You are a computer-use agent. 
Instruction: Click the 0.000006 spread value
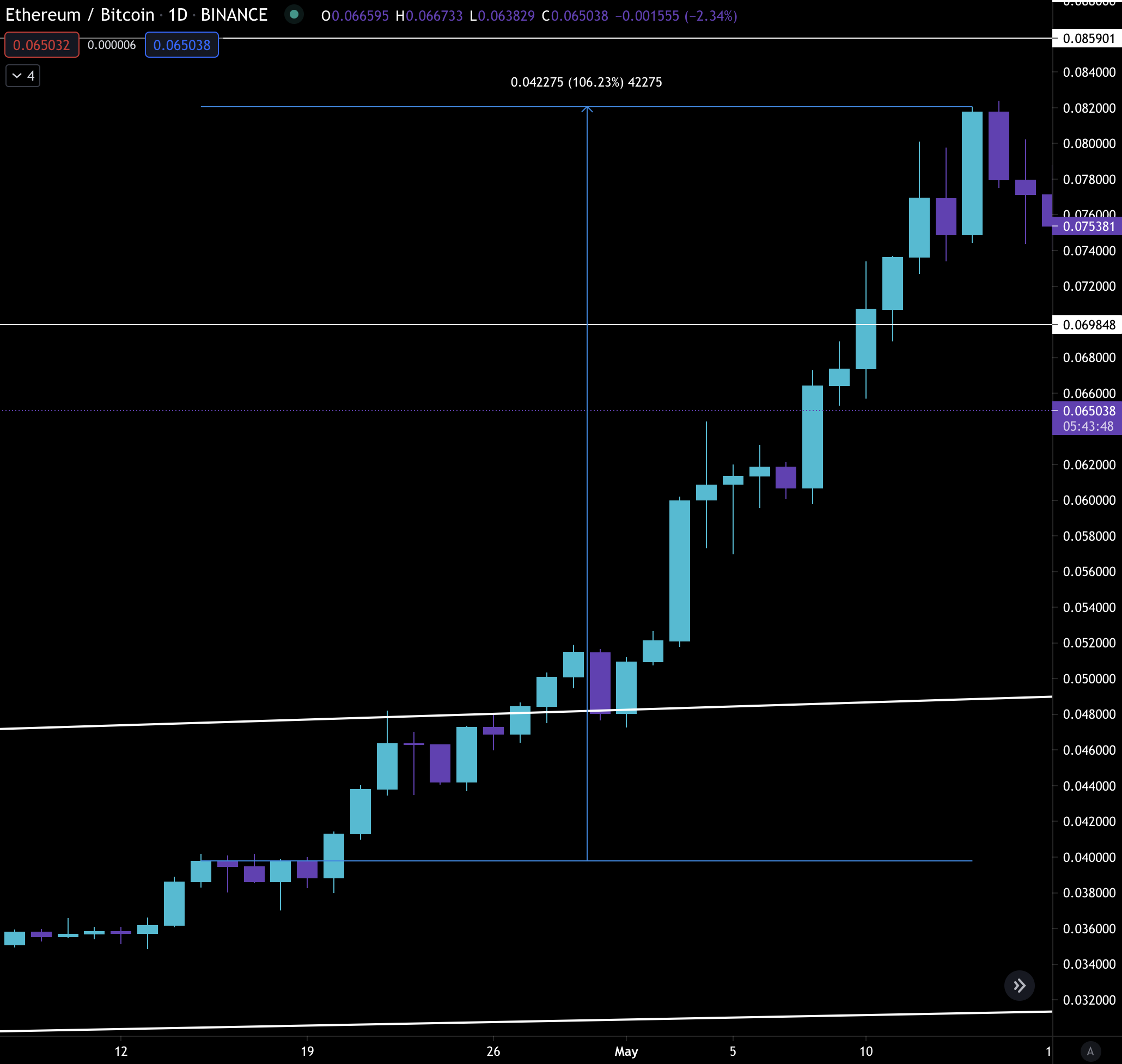pos(112,45)
